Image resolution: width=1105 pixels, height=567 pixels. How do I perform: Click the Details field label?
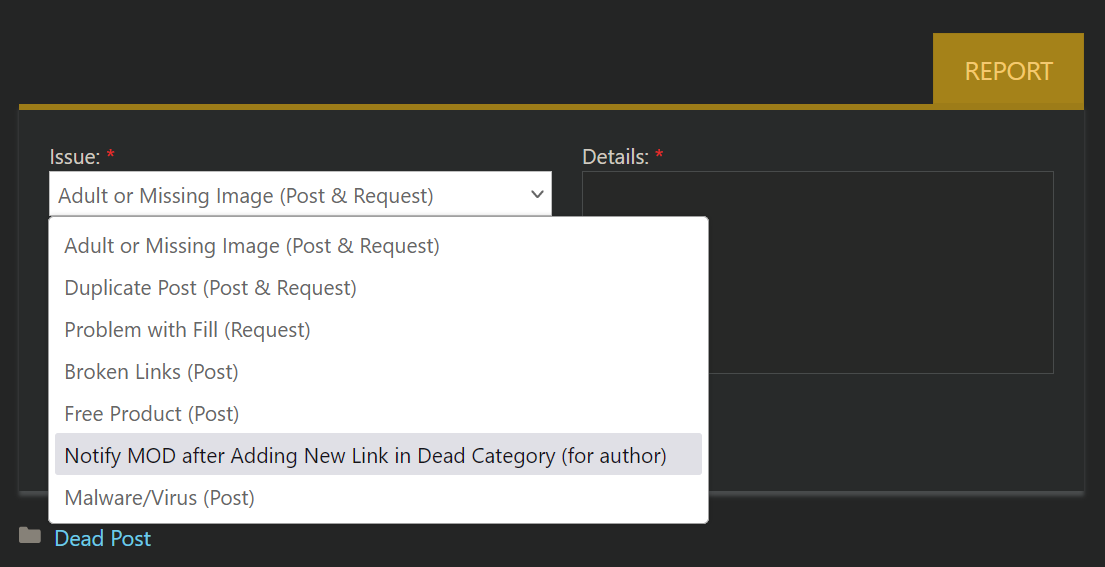(615, 156)
